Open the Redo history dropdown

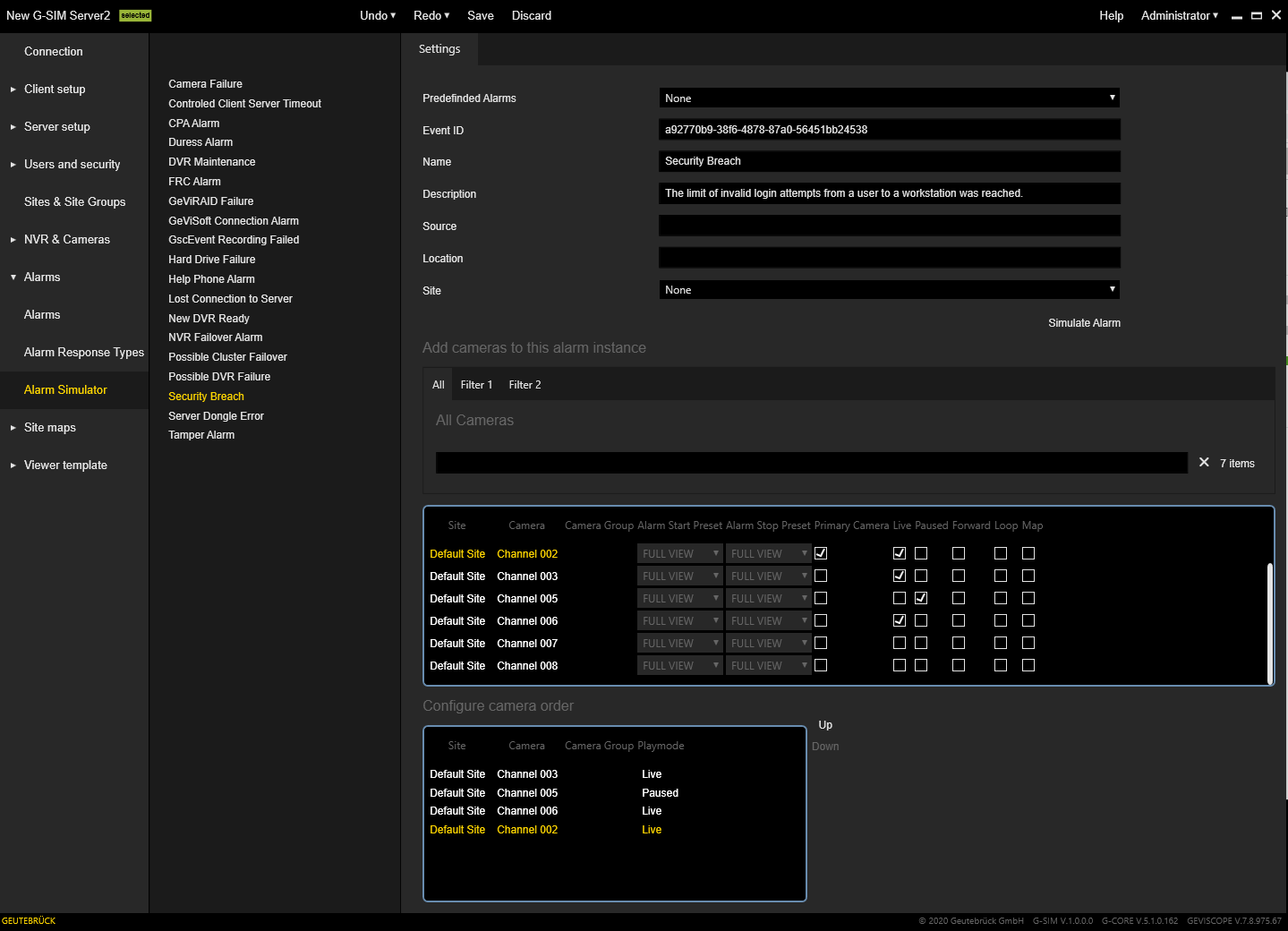tap(431, 15)
